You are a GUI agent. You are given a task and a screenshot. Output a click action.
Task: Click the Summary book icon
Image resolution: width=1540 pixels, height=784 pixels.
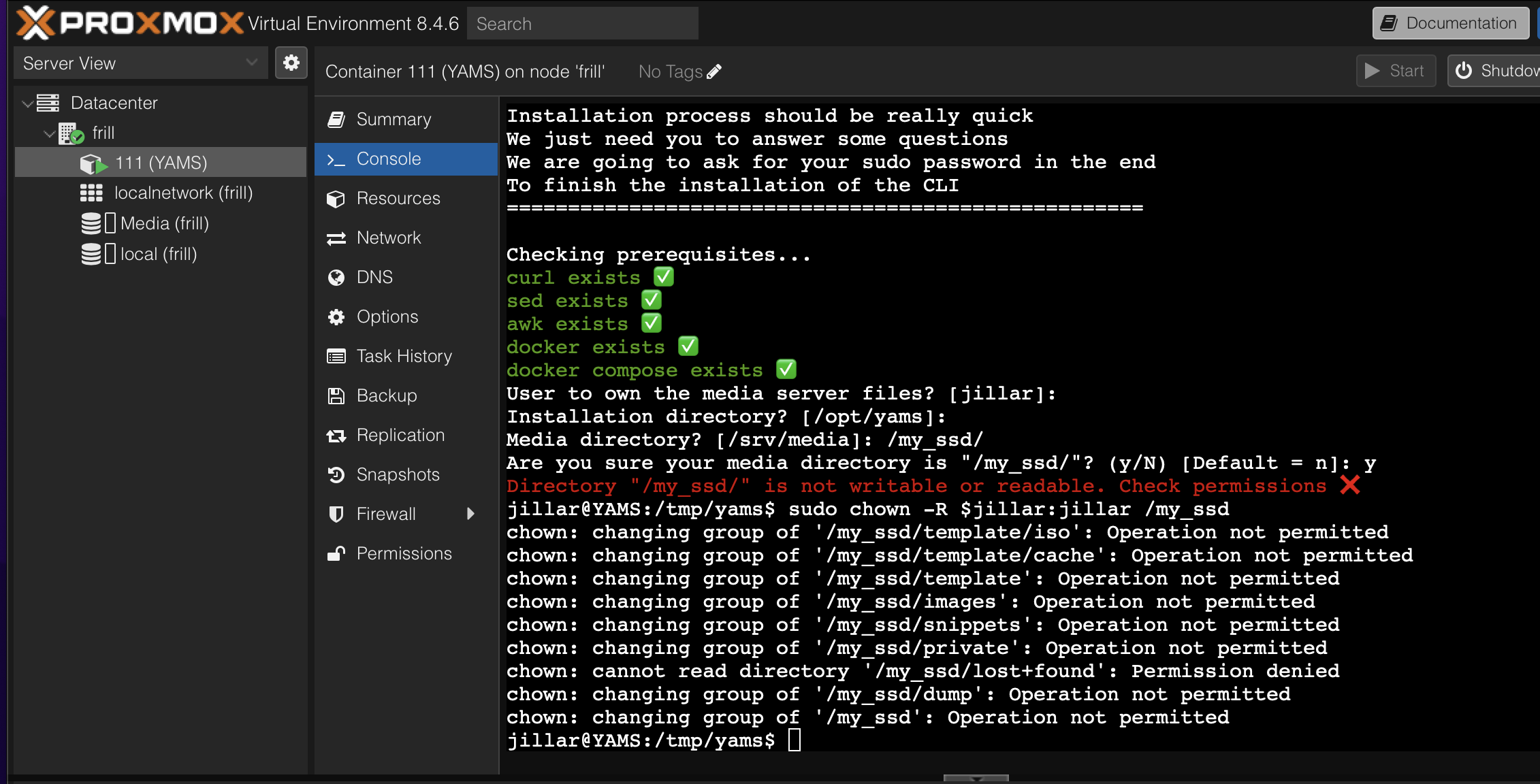(x=336, y=120)
